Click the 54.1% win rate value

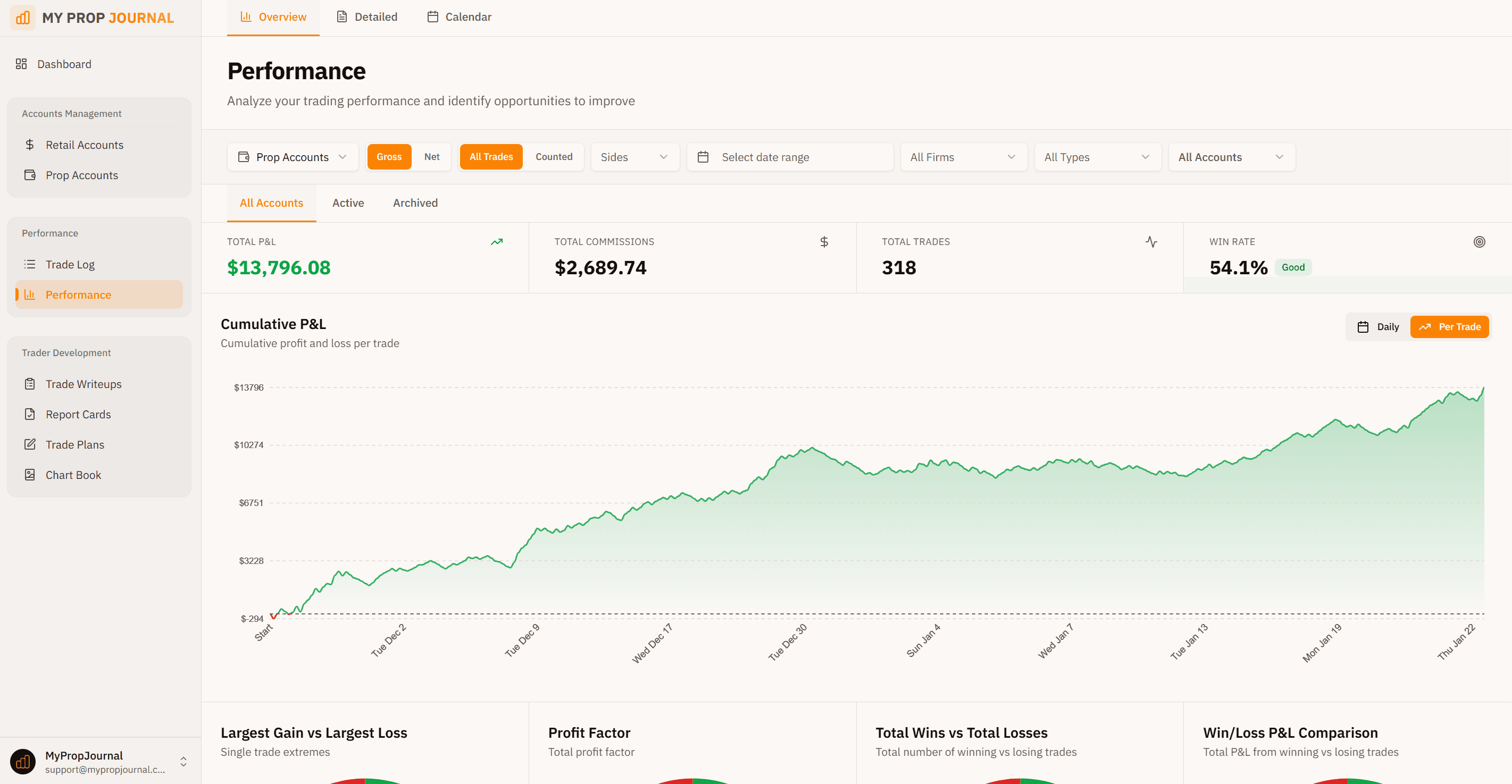[x=1239, y=267]
